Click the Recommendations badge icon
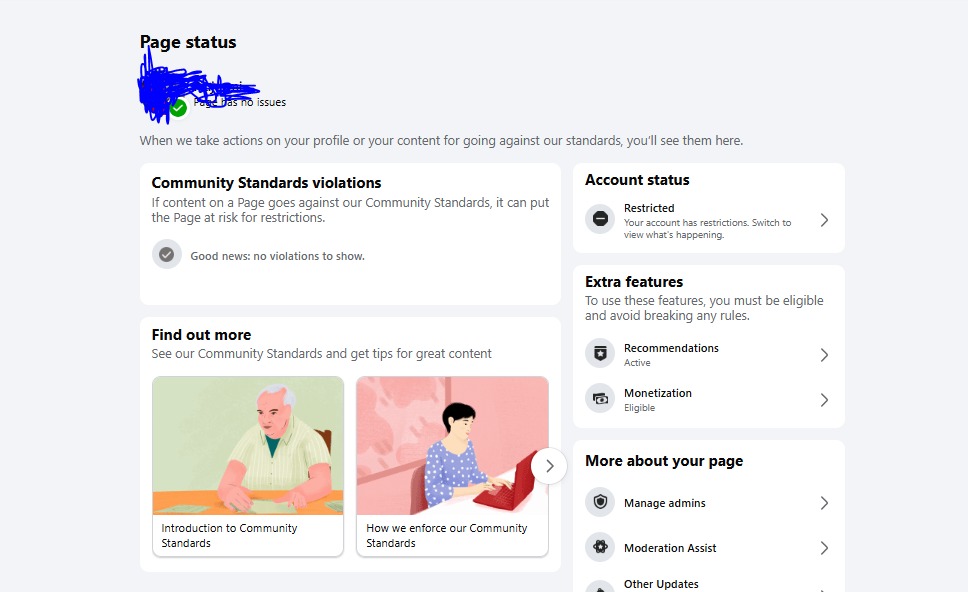The height and width of the screenshot is (592, 968). 600,353
